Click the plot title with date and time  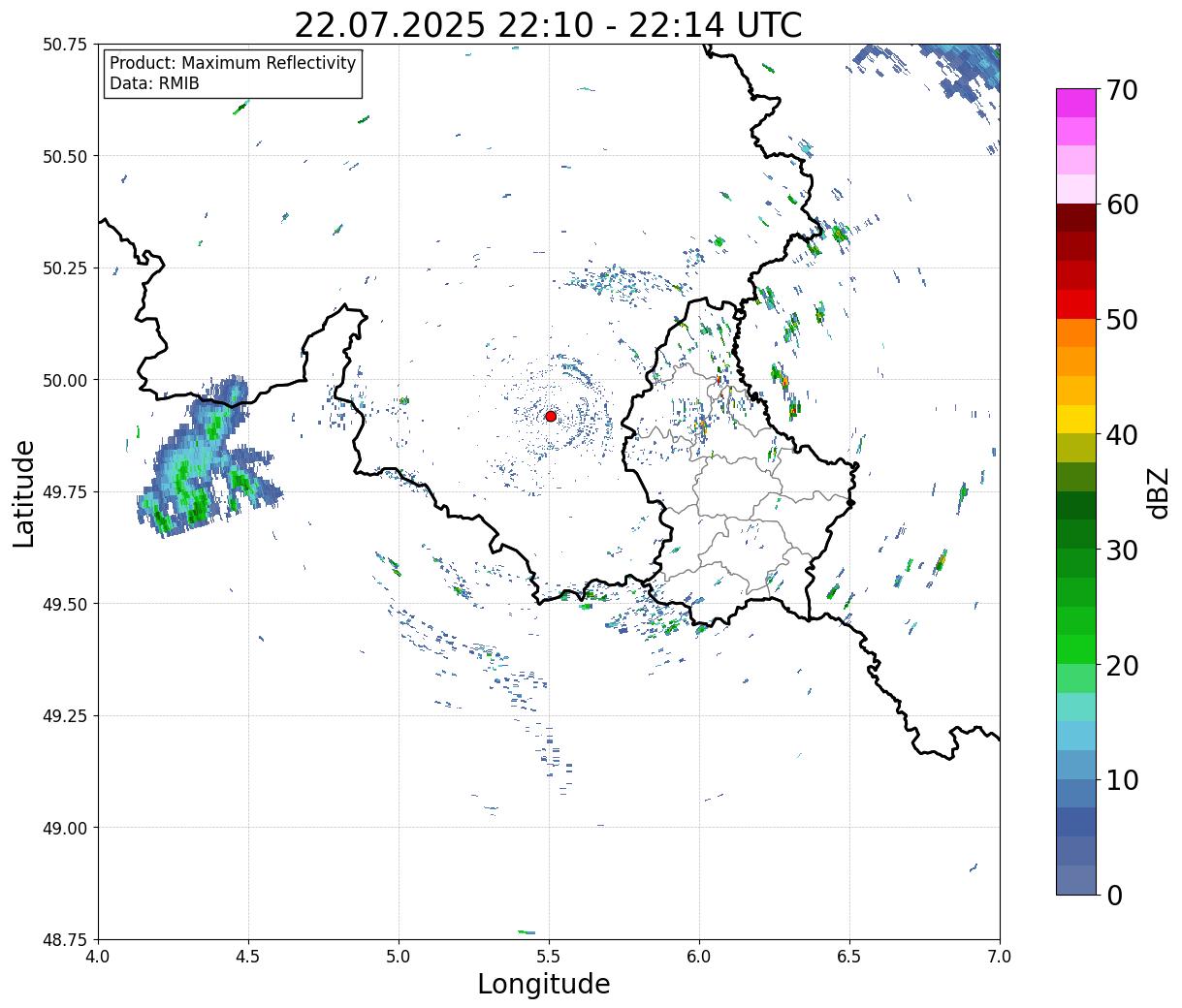click(548, 24)
